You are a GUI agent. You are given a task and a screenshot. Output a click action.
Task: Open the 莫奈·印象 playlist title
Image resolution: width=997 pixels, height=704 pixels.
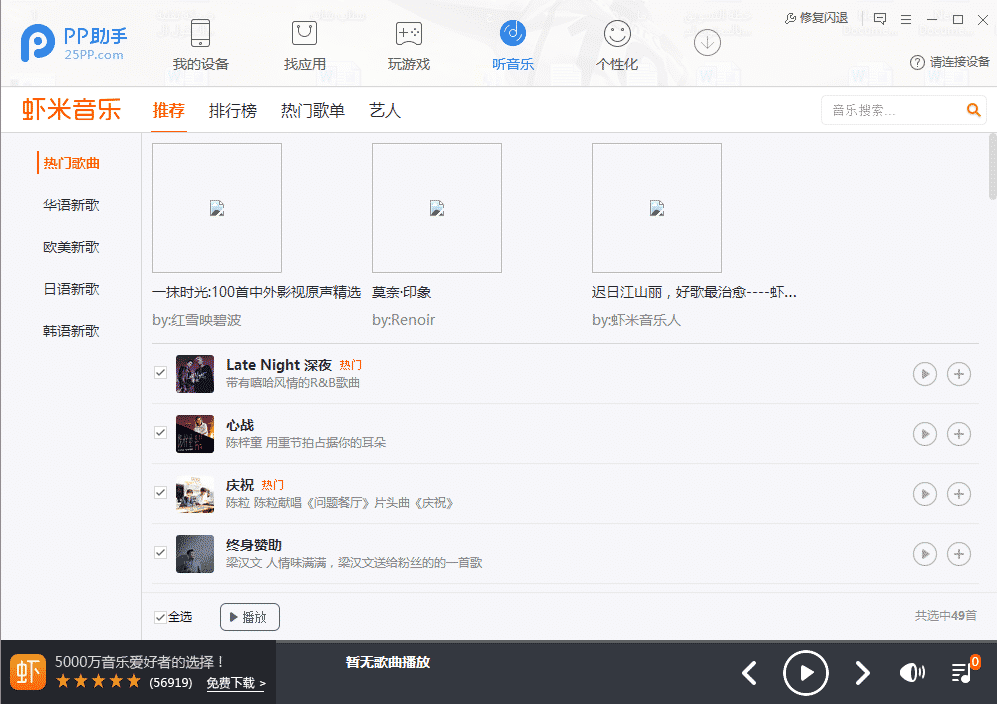(x=402, y=293)
